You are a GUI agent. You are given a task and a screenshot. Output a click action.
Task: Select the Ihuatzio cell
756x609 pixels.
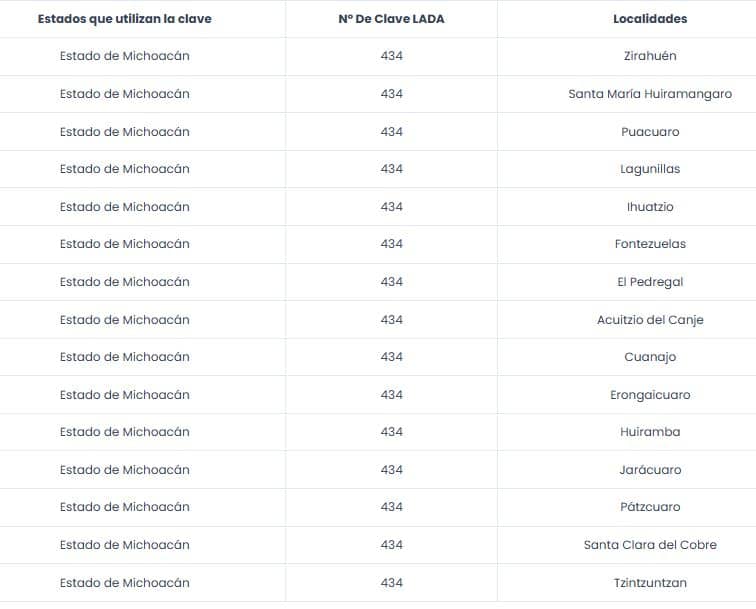[x=650, y=207]
